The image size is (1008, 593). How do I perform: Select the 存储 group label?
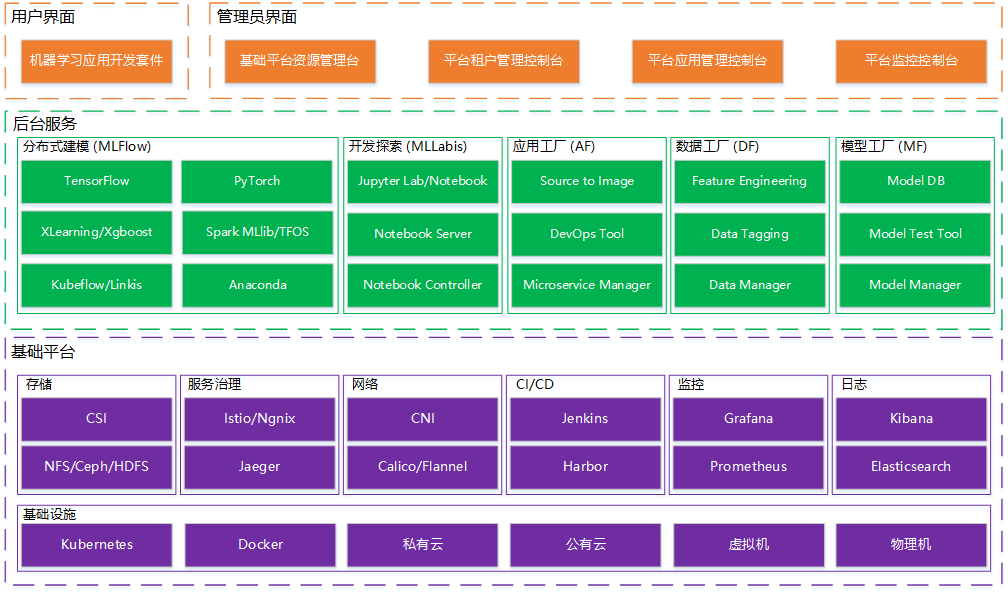pyautogui.click(x=39, y=385)
